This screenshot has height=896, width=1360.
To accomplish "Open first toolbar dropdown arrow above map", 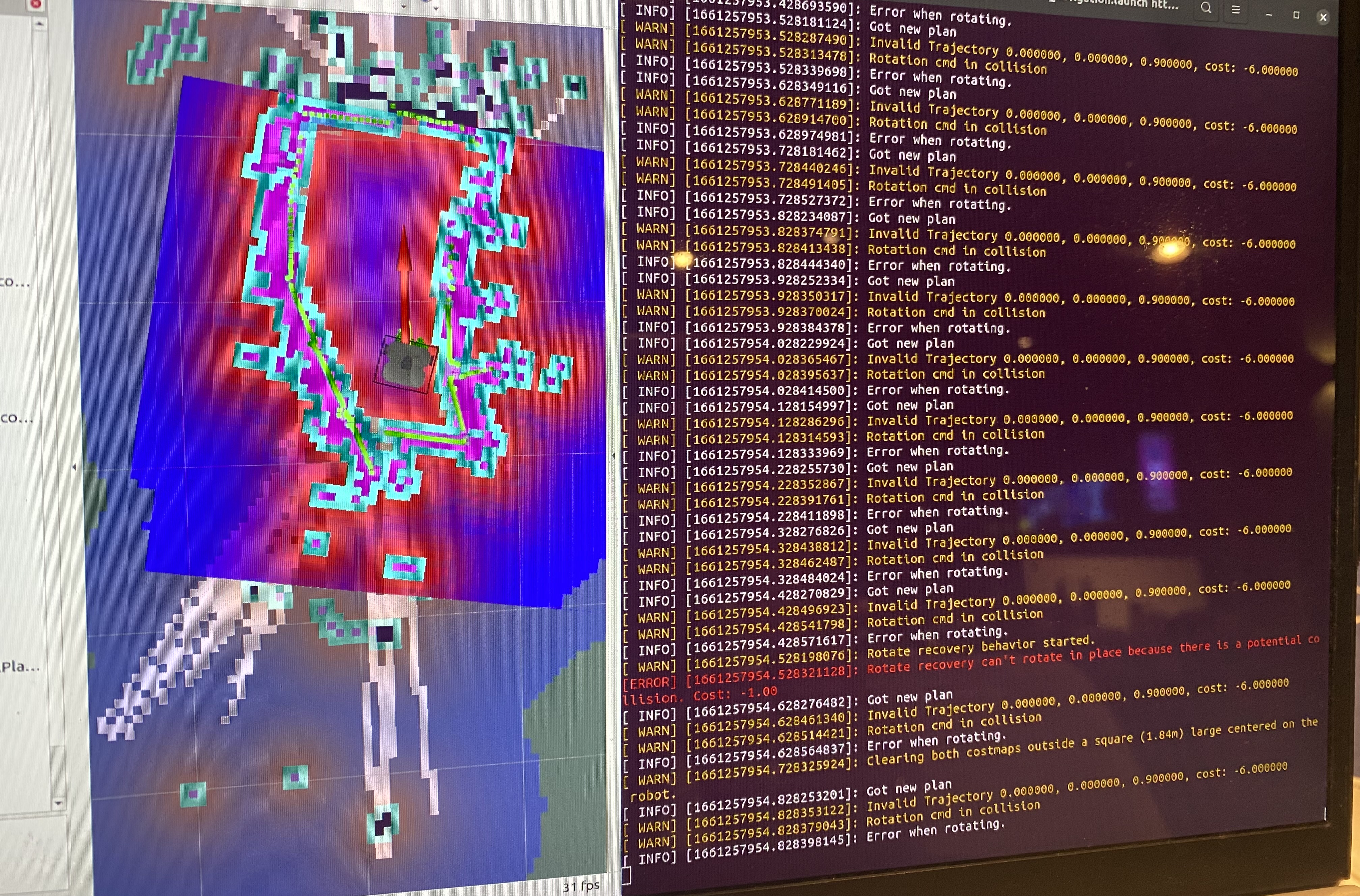I will pyautogui.click(x=403, y=7).
